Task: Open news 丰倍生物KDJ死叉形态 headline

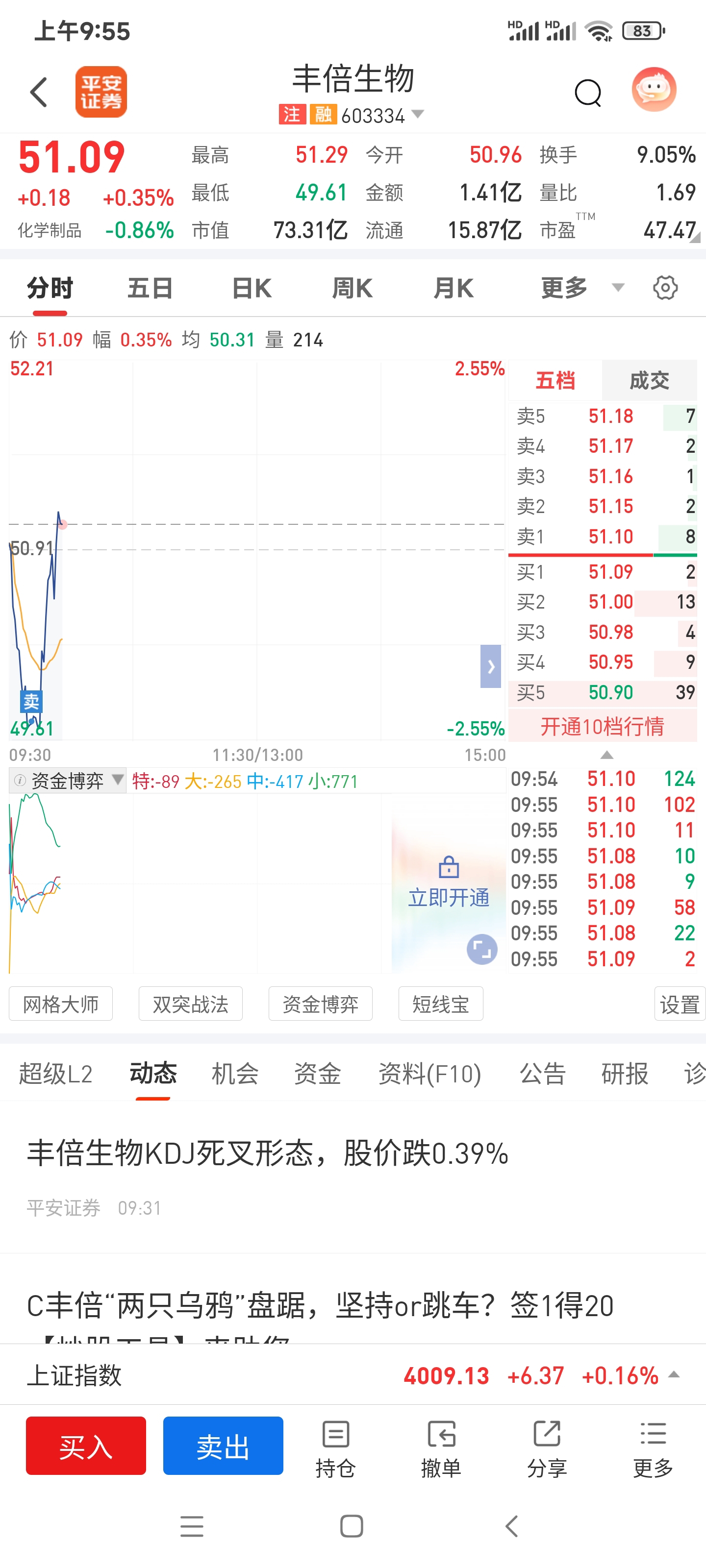Action: (x=268, y=1153)
